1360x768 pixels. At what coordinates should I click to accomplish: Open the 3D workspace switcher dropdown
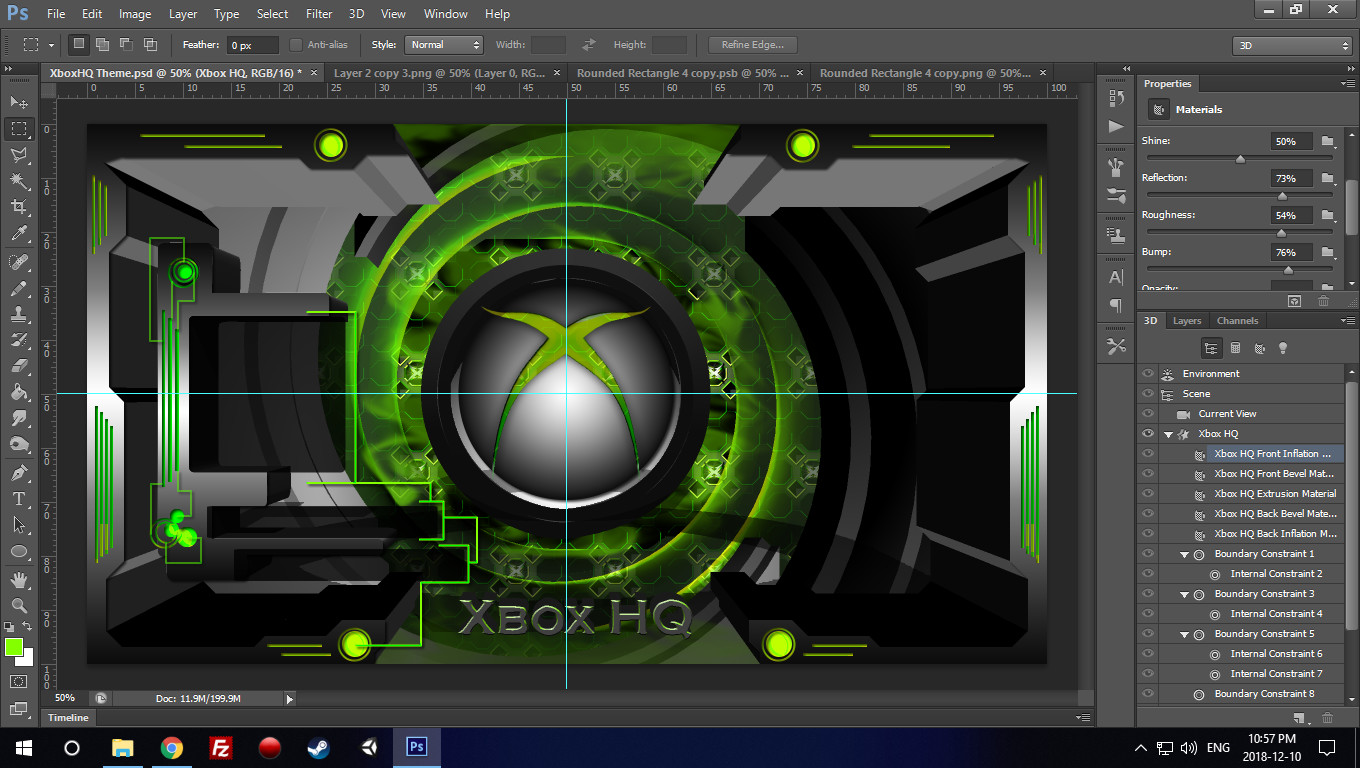pyautogui.click(x=1292, y=45)
